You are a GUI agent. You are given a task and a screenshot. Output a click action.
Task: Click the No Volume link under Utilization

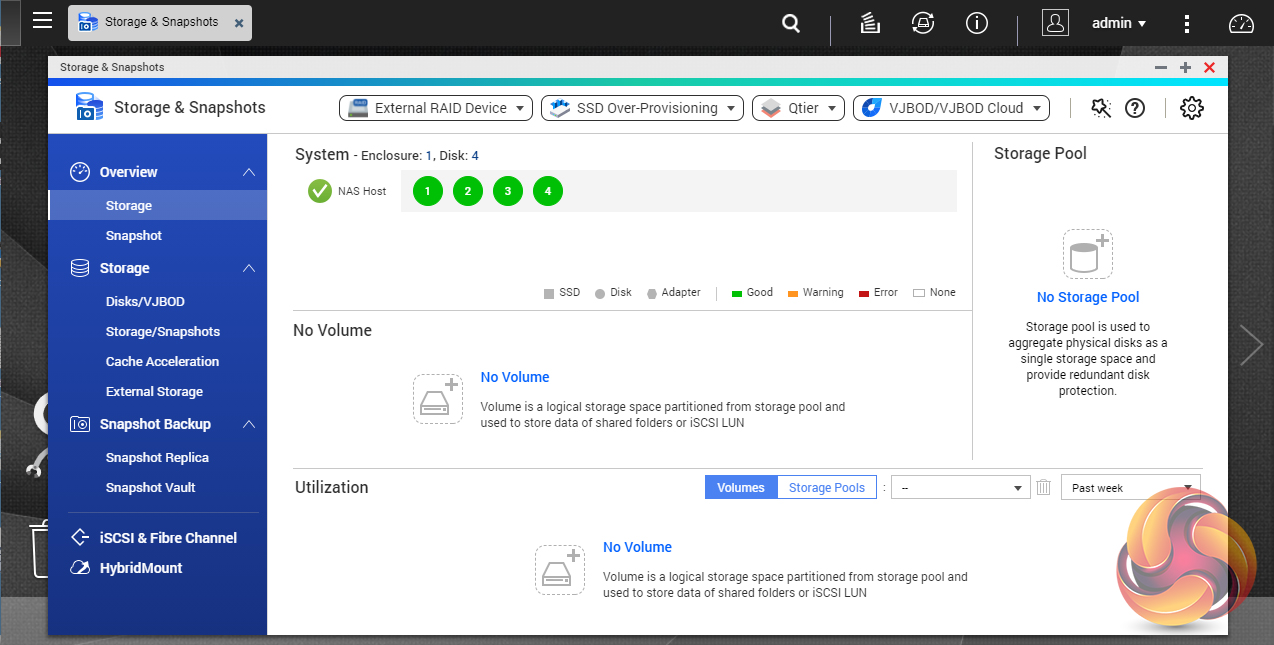[637, 547]
